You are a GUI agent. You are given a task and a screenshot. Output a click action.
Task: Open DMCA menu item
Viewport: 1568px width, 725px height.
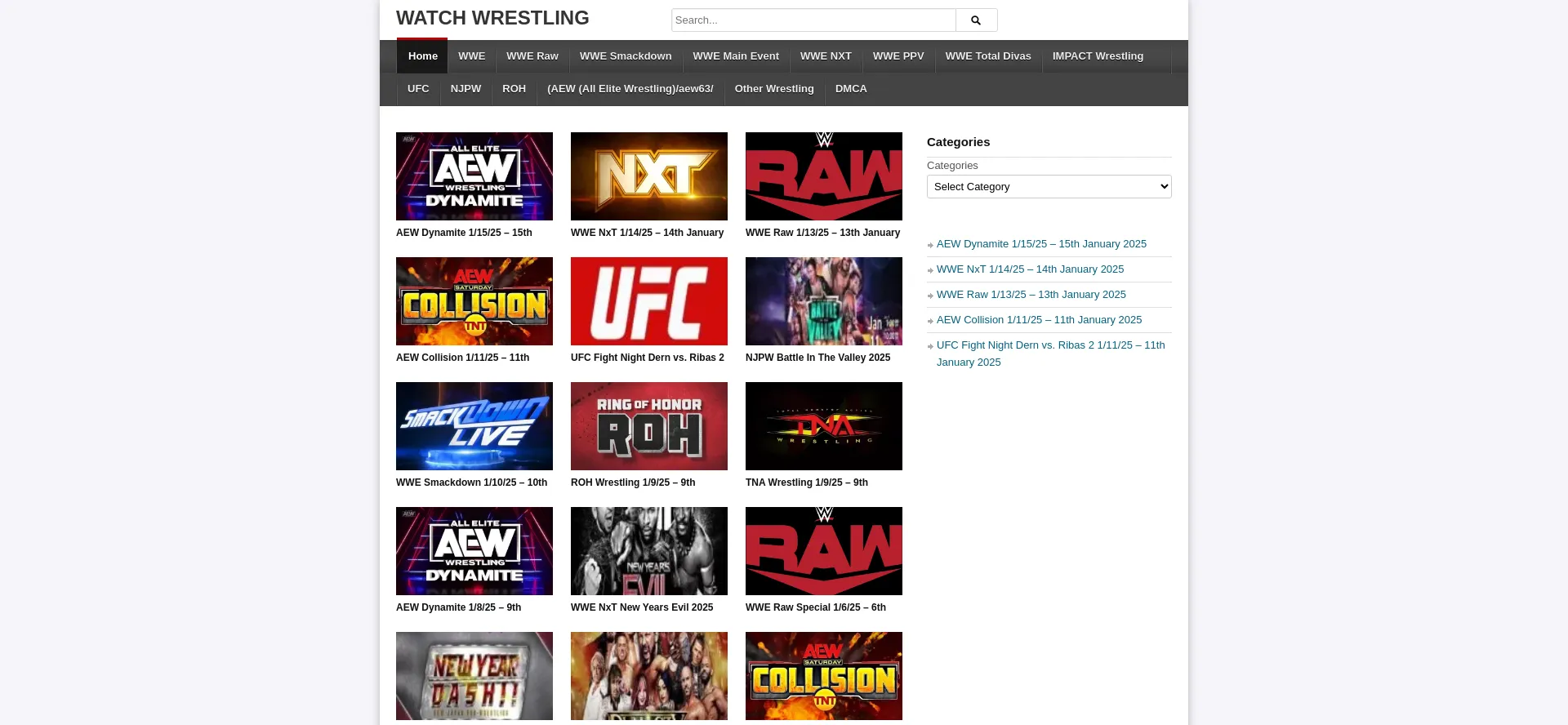pyautogui.click(x=851, y=89)
